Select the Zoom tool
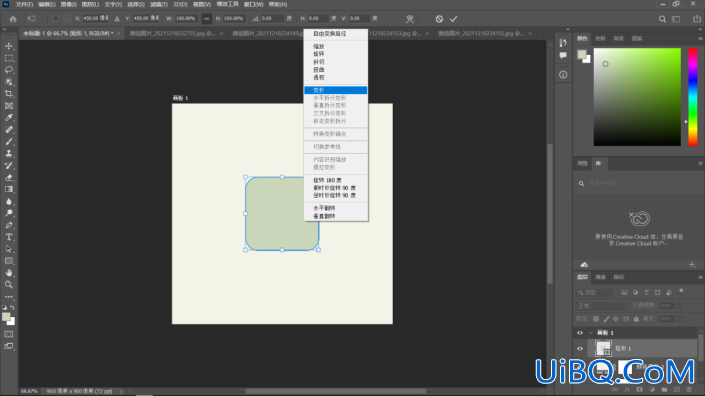This screenshot has height=396, width=705. pos(9,285)
